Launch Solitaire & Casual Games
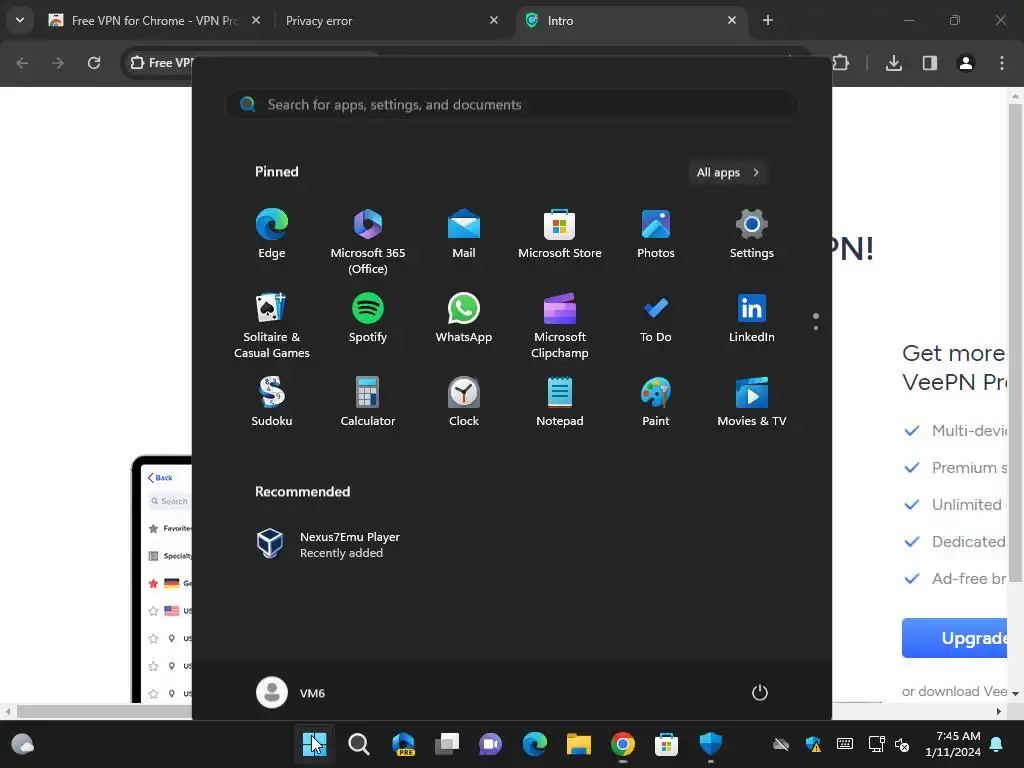The image size is (1024, 768). tap(272, 325)
